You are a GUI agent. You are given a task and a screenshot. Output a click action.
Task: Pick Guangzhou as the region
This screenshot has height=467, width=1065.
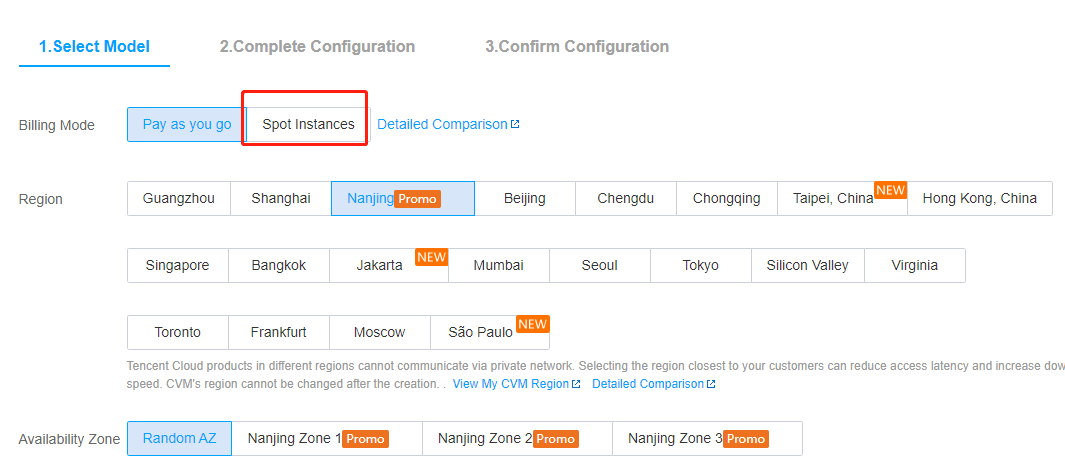pyautogui.click(x=179, y=198)
